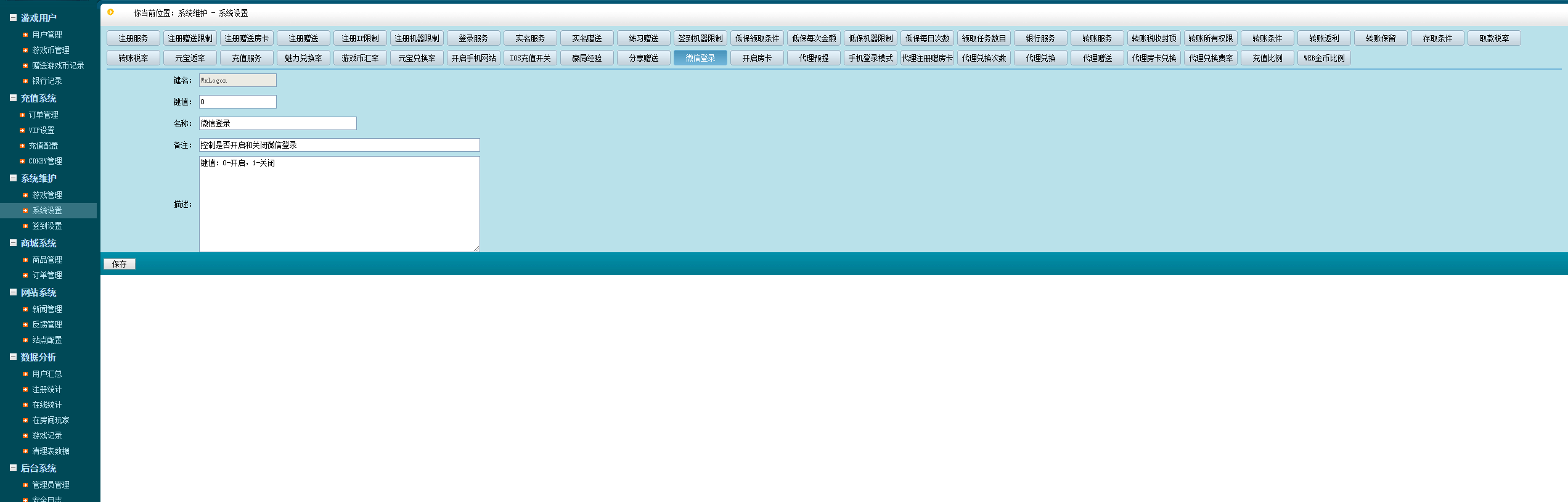Collapse the 网站系统 sidebar section

[13, 292]
